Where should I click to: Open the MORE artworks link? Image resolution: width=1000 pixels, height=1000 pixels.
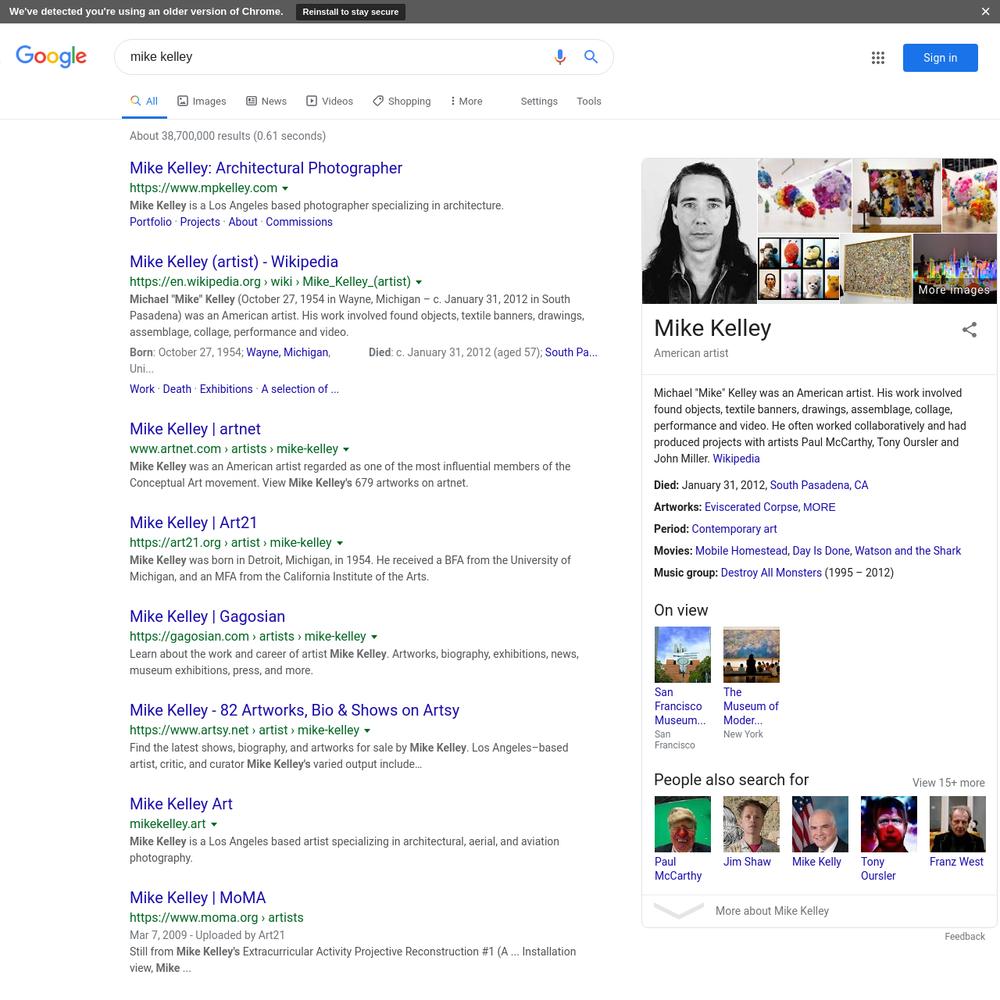tap(819, 507)
